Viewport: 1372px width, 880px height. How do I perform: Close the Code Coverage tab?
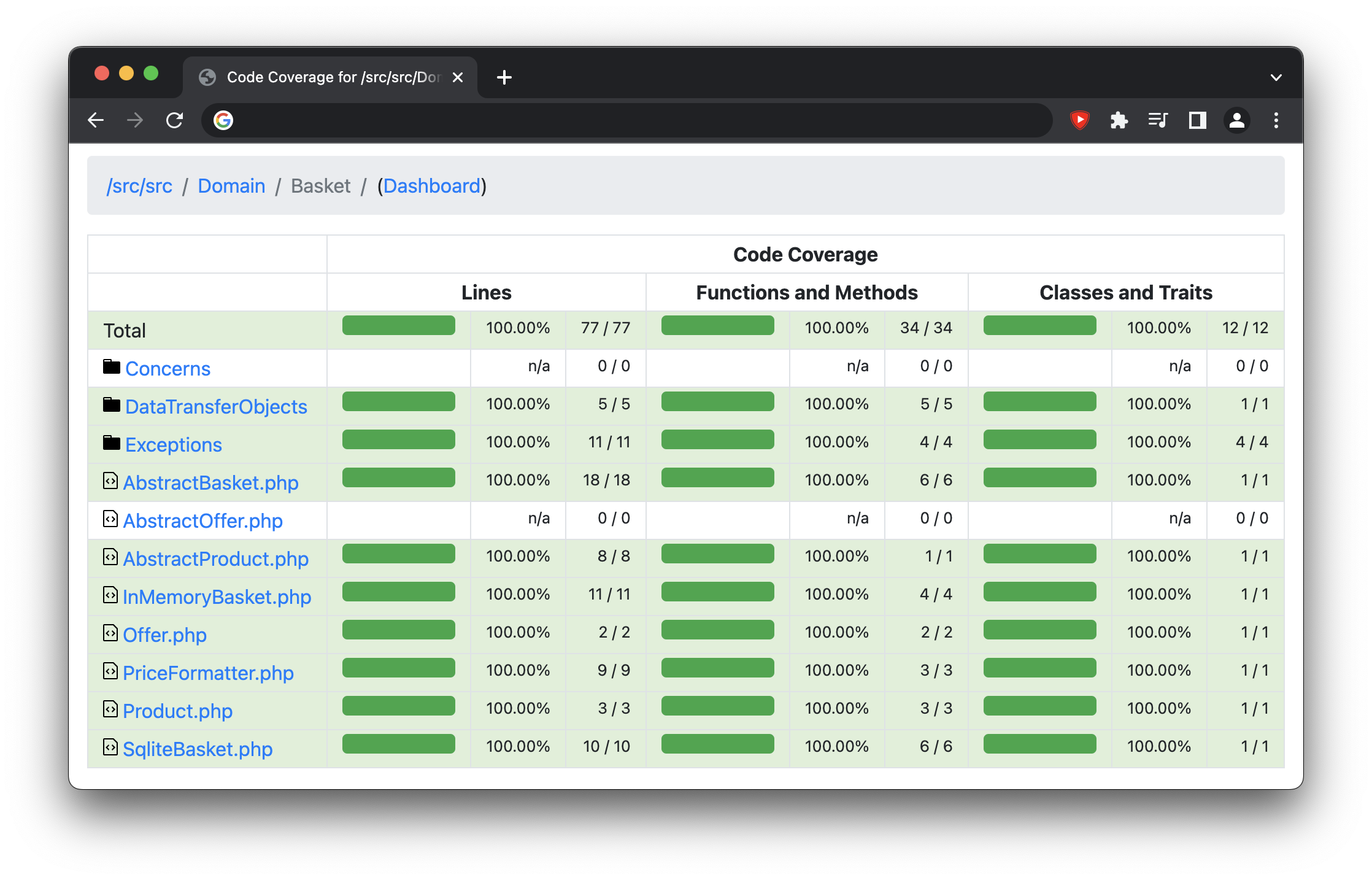pyautogui.click(x=458, y=77)
